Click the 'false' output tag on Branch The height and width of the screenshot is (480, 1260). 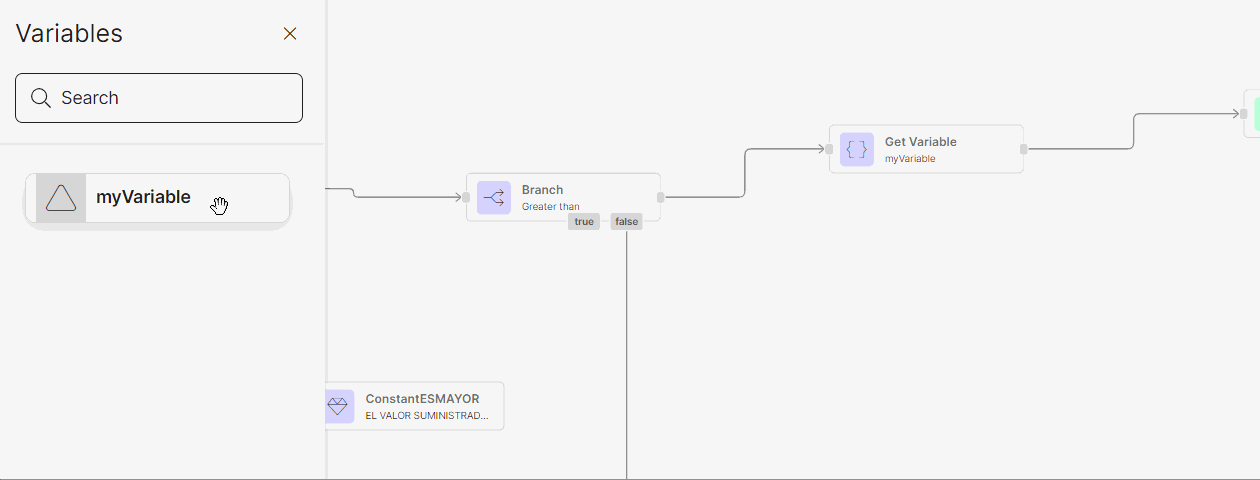point(627,222)
